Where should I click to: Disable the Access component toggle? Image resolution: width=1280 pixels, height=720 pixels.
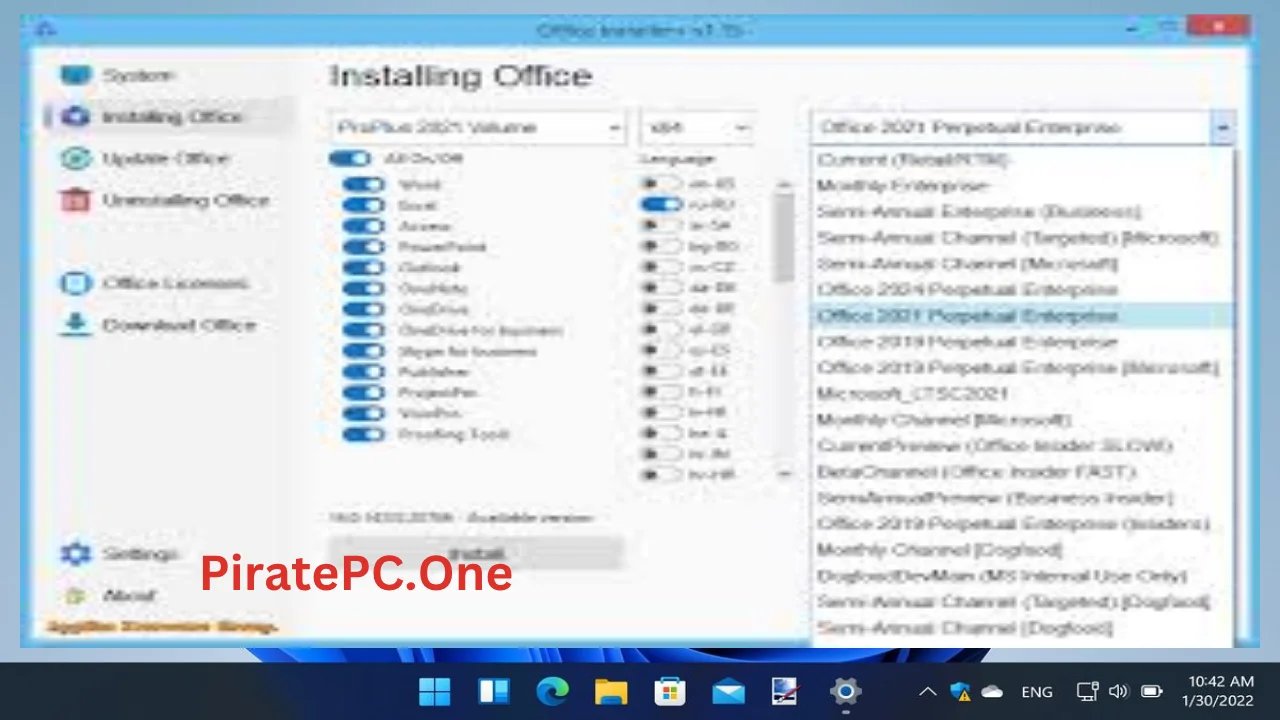pos(363,226)
